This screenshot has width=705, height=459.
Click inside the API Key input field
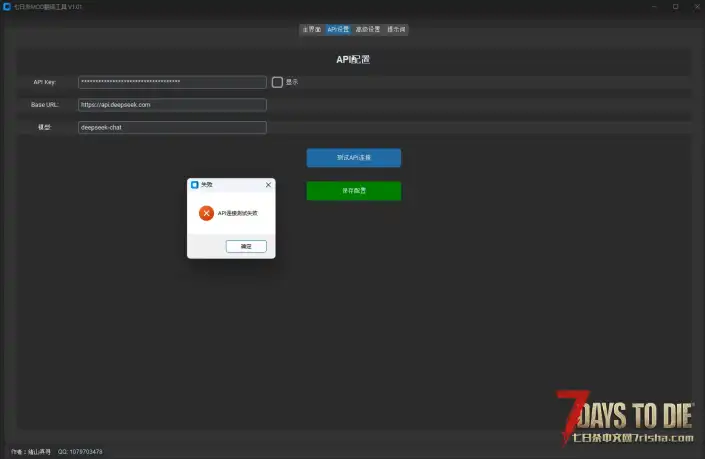click(x=172, y=82)
